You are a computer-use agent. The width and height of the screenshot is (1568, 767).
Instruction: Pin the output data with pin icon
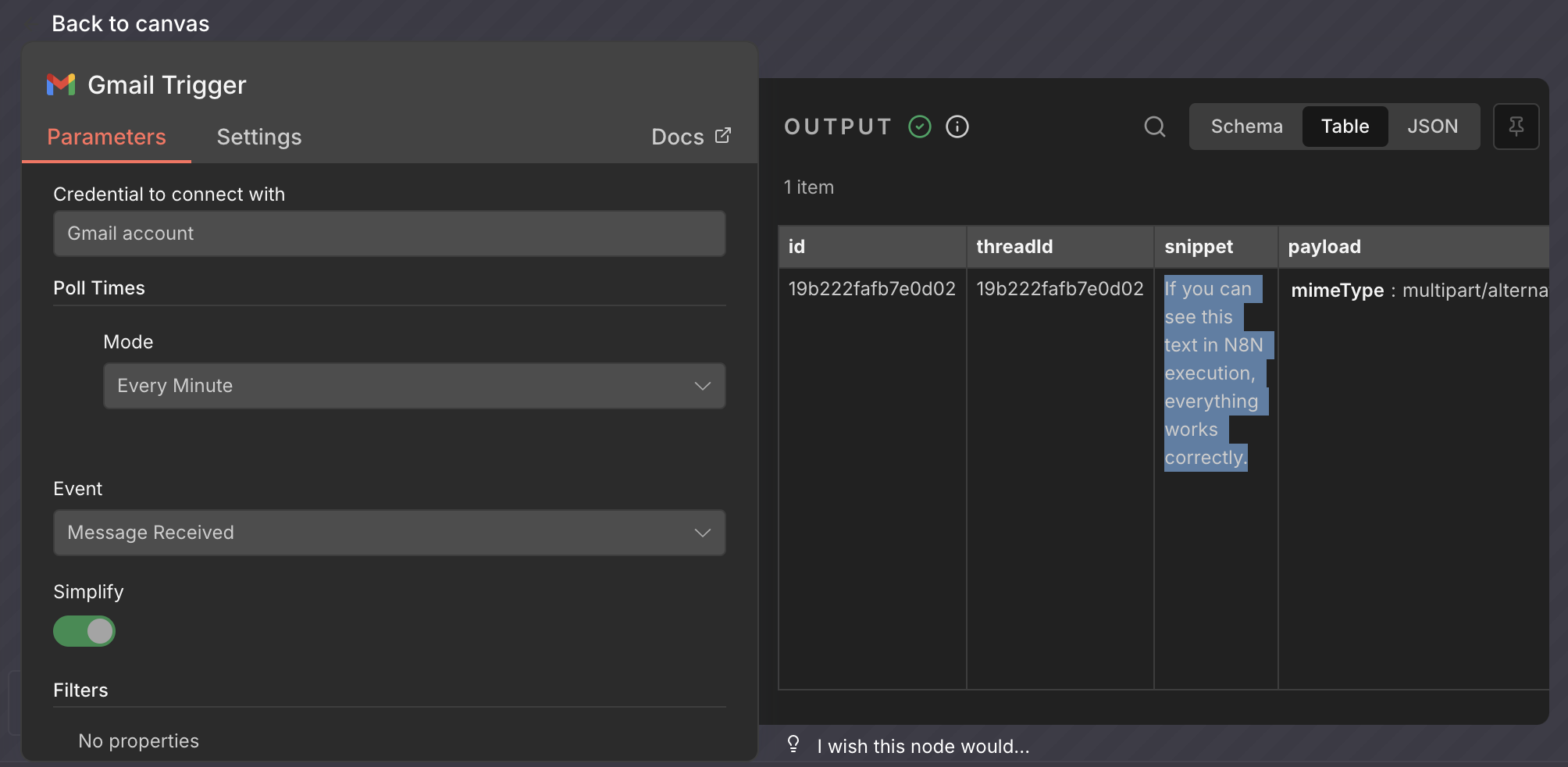(x=1516, y=127)
